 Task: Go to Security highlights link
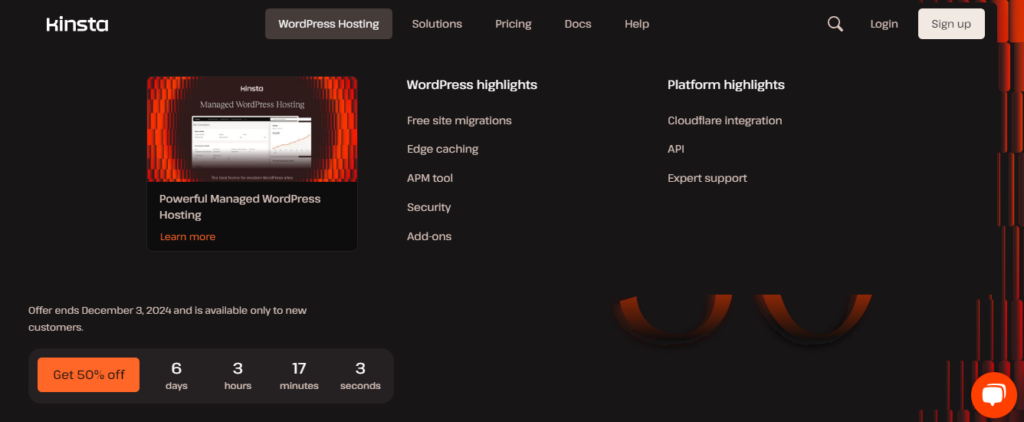[429, 207]
